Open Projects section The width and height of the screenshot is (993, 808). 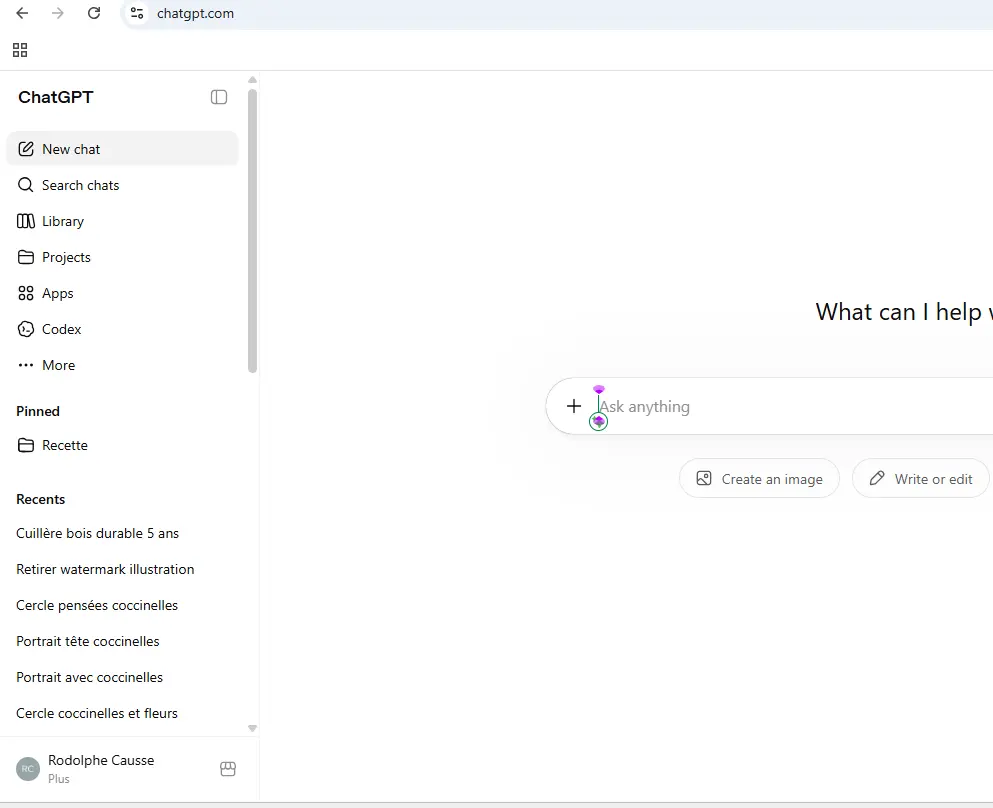tap(122, 257)
